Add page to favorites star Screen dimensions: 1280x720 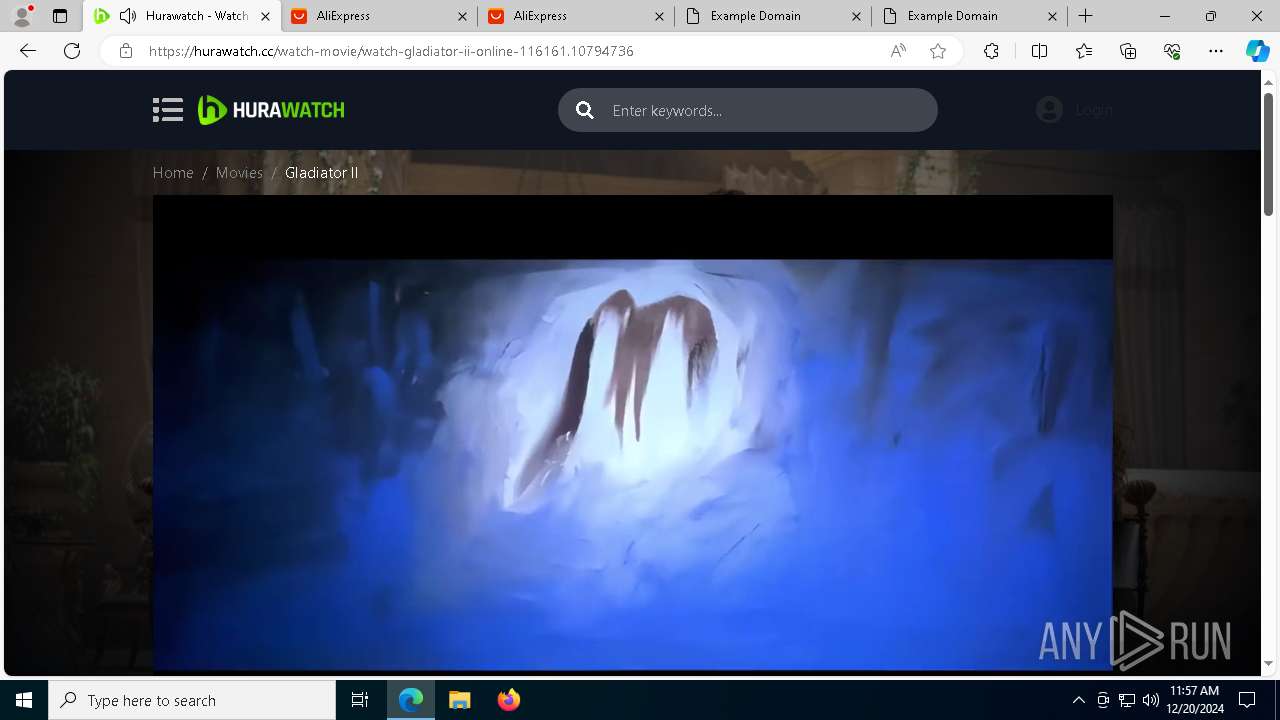point(937,51)
